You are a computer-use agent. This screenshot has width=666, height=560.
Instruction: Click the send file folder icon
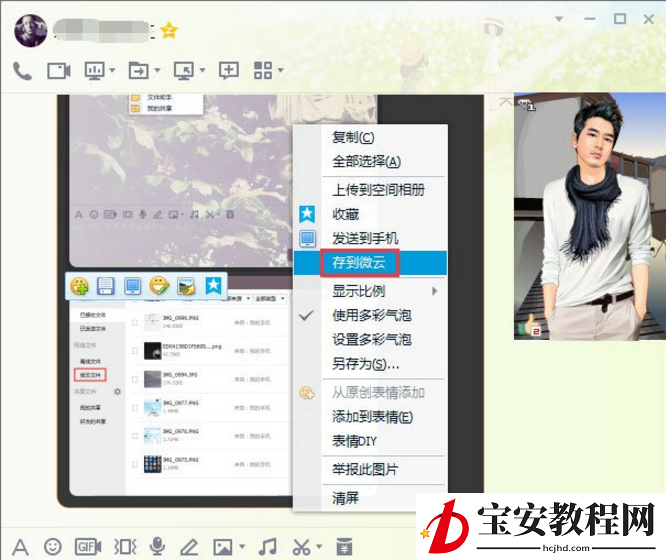[139, 71]
